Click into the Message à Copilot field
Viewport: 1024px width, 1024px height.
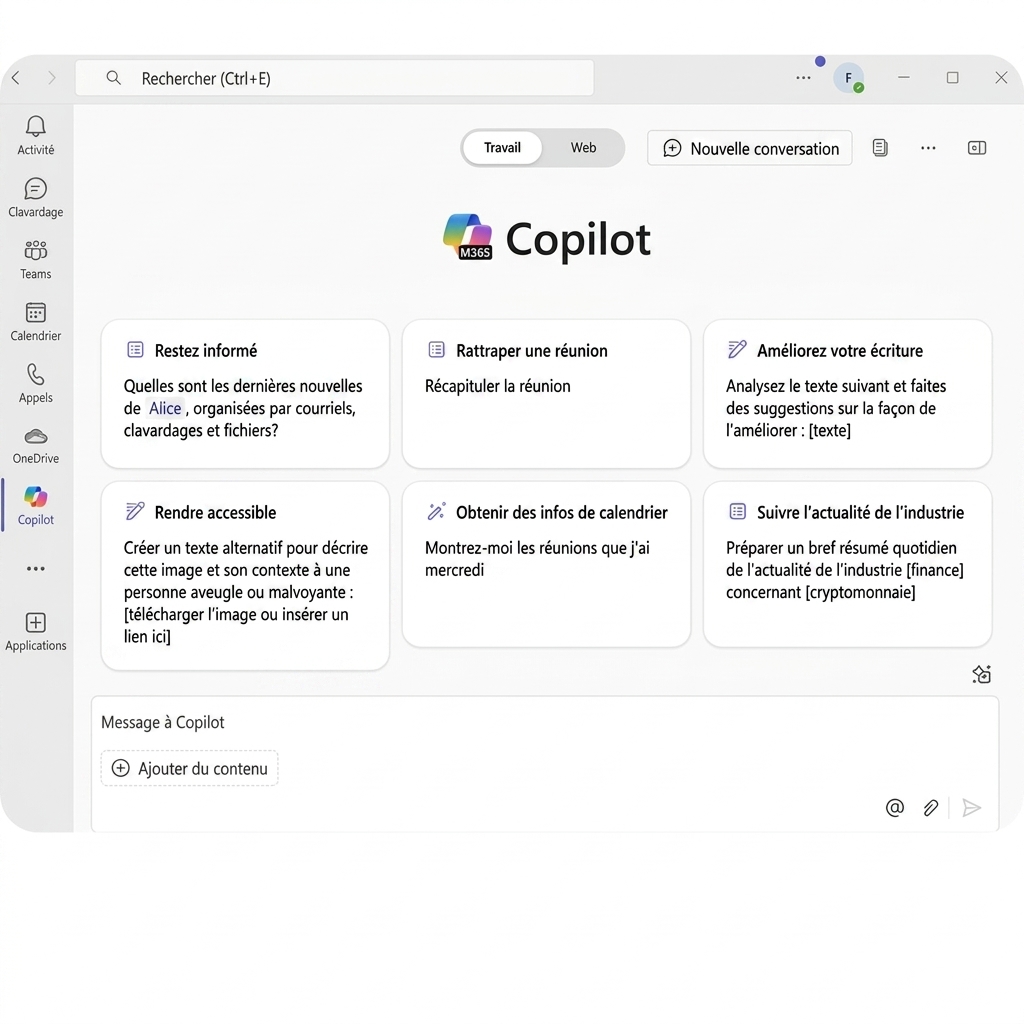(545, 722)
